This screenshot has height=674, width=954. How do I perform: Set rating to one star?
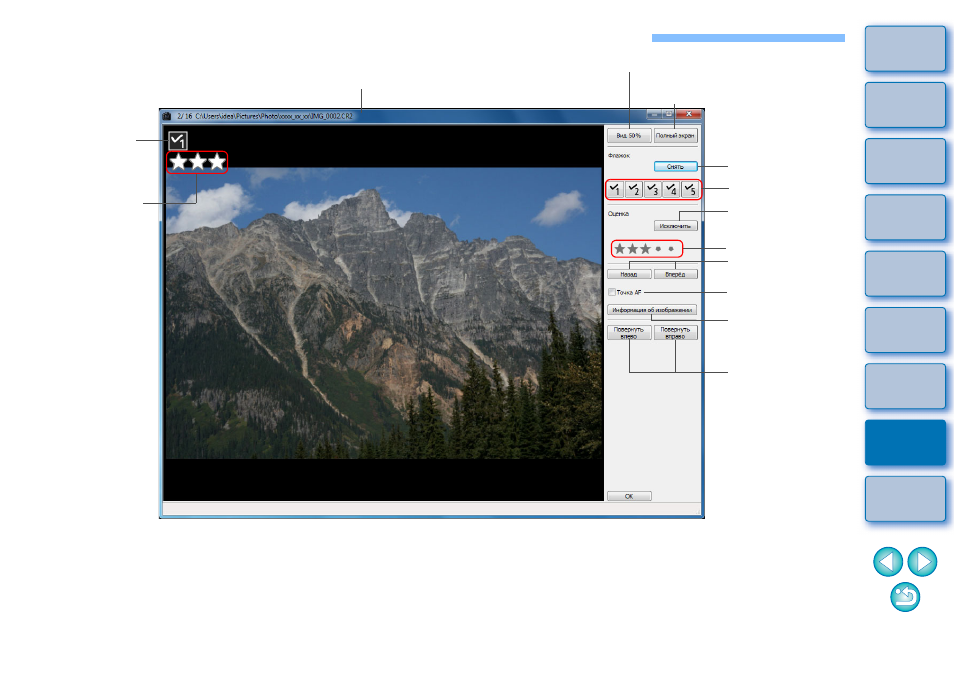[x=619, y=249]
